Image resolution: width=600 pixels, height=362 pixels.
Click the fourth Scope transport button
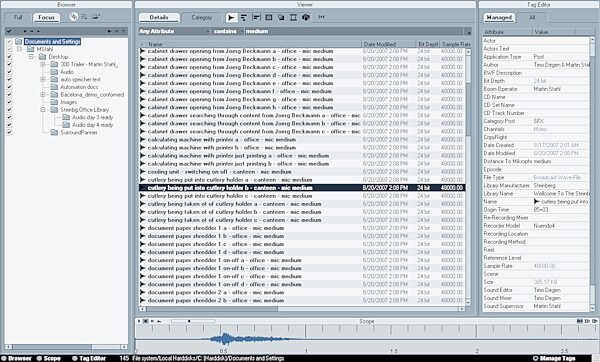pos(159,321)
